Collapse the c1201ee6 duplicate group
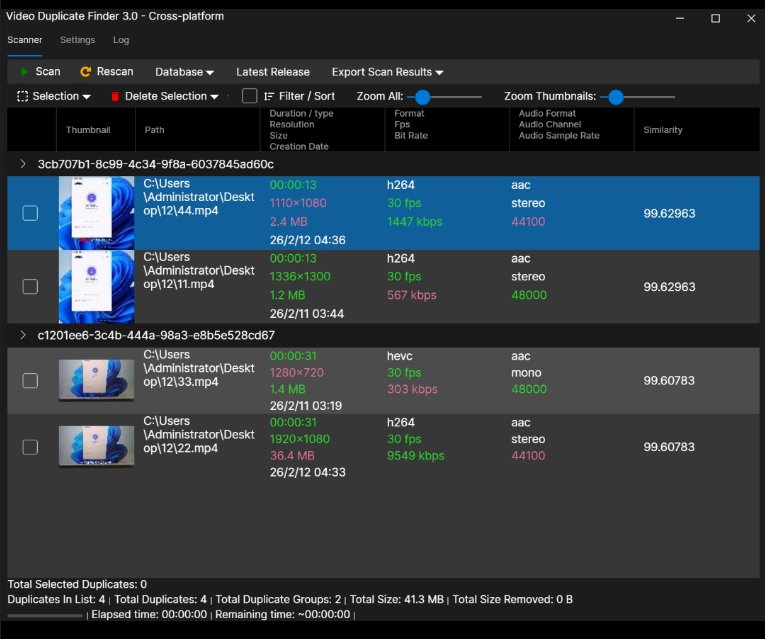765x639 pixels. [23, 336]
